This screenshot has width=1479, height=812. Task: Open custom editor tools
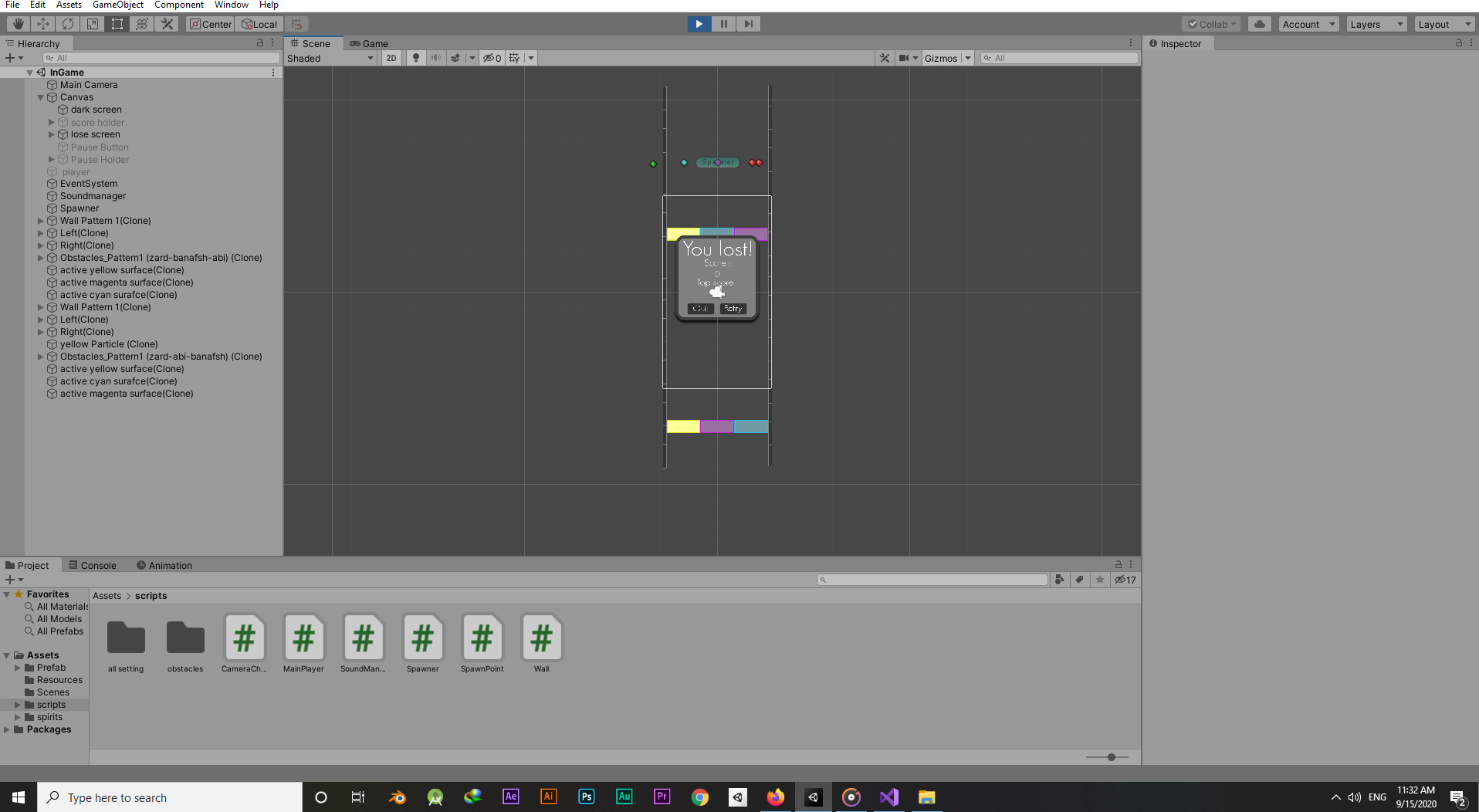point(167,24)
